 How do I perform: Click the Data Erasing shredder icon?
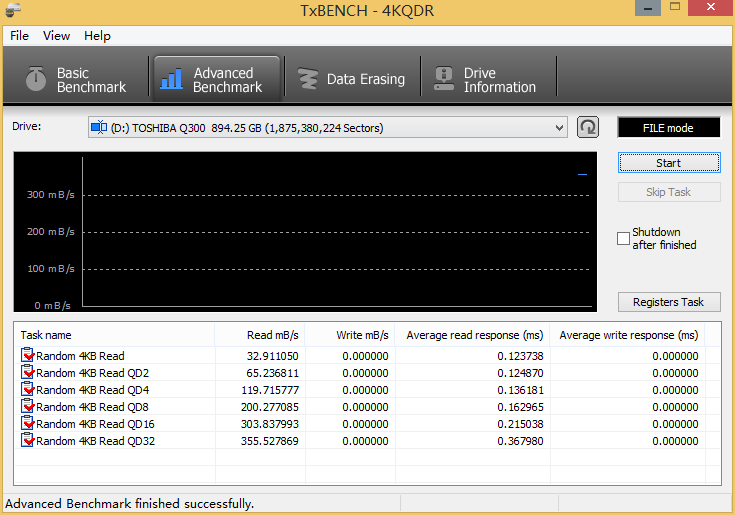tap(308, 79)
